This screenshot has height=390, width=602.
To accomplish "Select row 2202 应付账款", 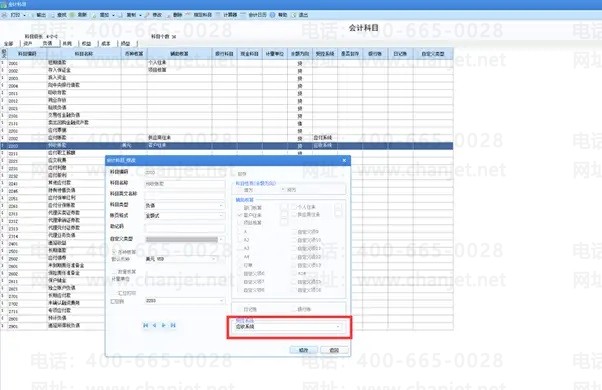I will [x=227, y=138].
